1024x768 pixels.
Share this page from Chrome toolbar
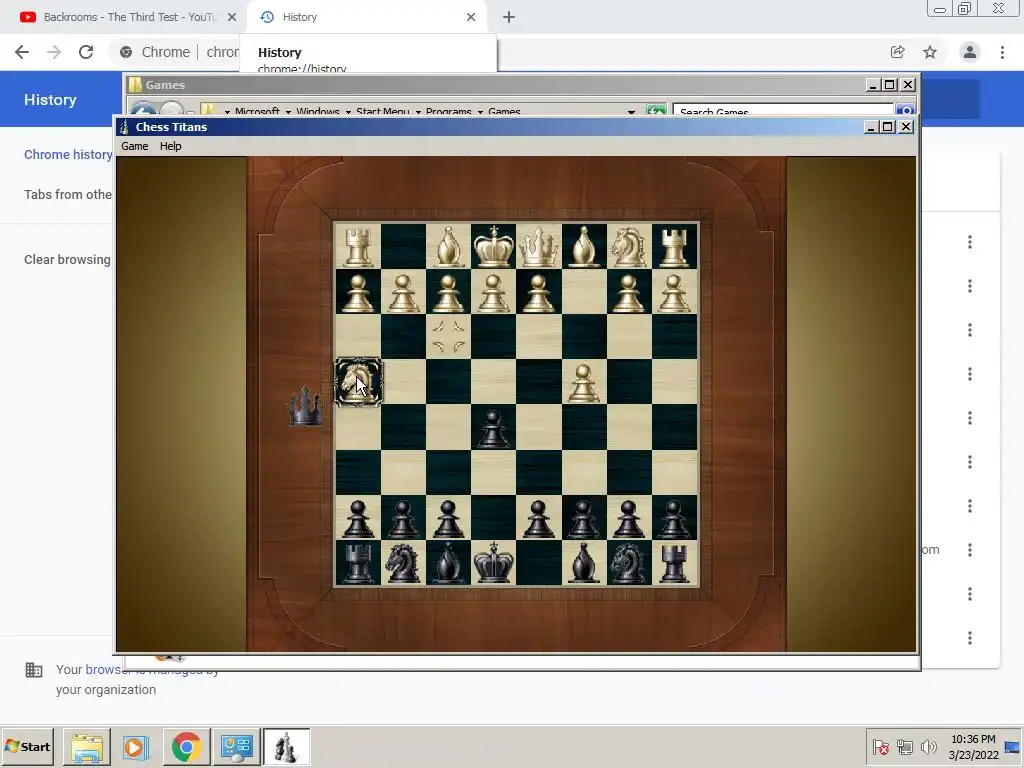click(897, 52)
